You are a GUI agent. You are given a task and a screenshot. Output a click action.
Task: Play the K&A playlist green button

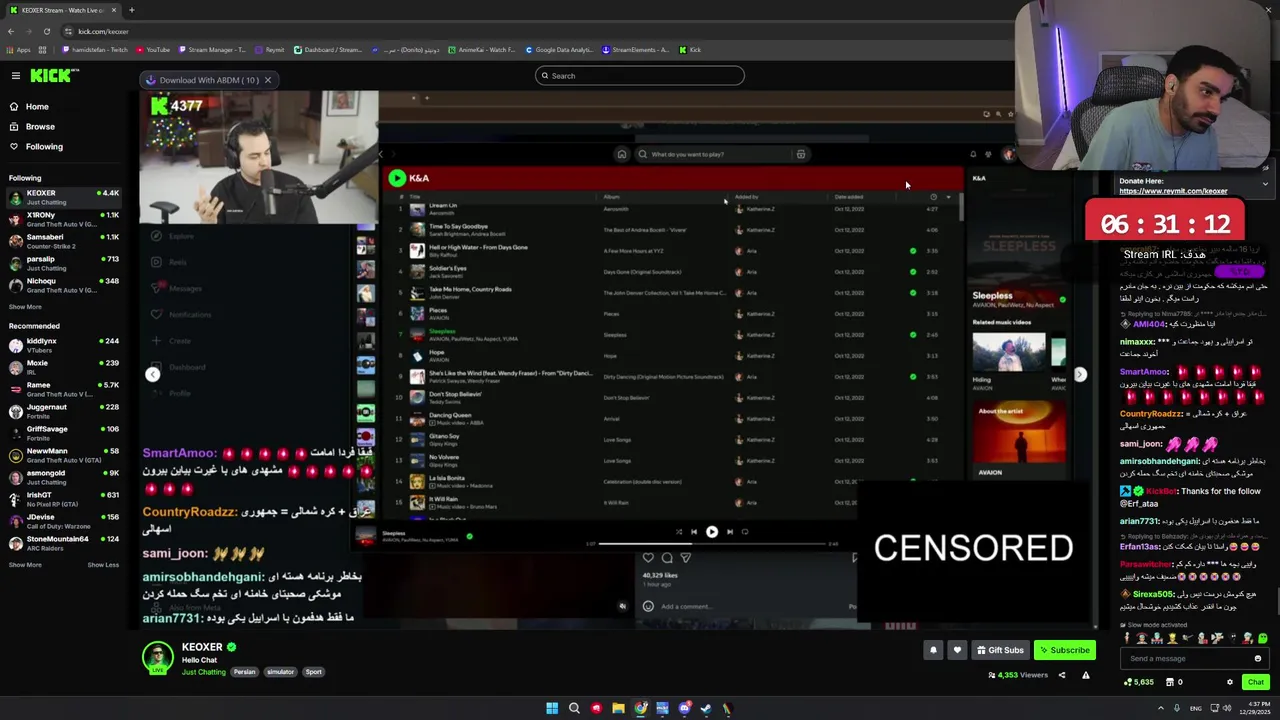click(397, 178)
